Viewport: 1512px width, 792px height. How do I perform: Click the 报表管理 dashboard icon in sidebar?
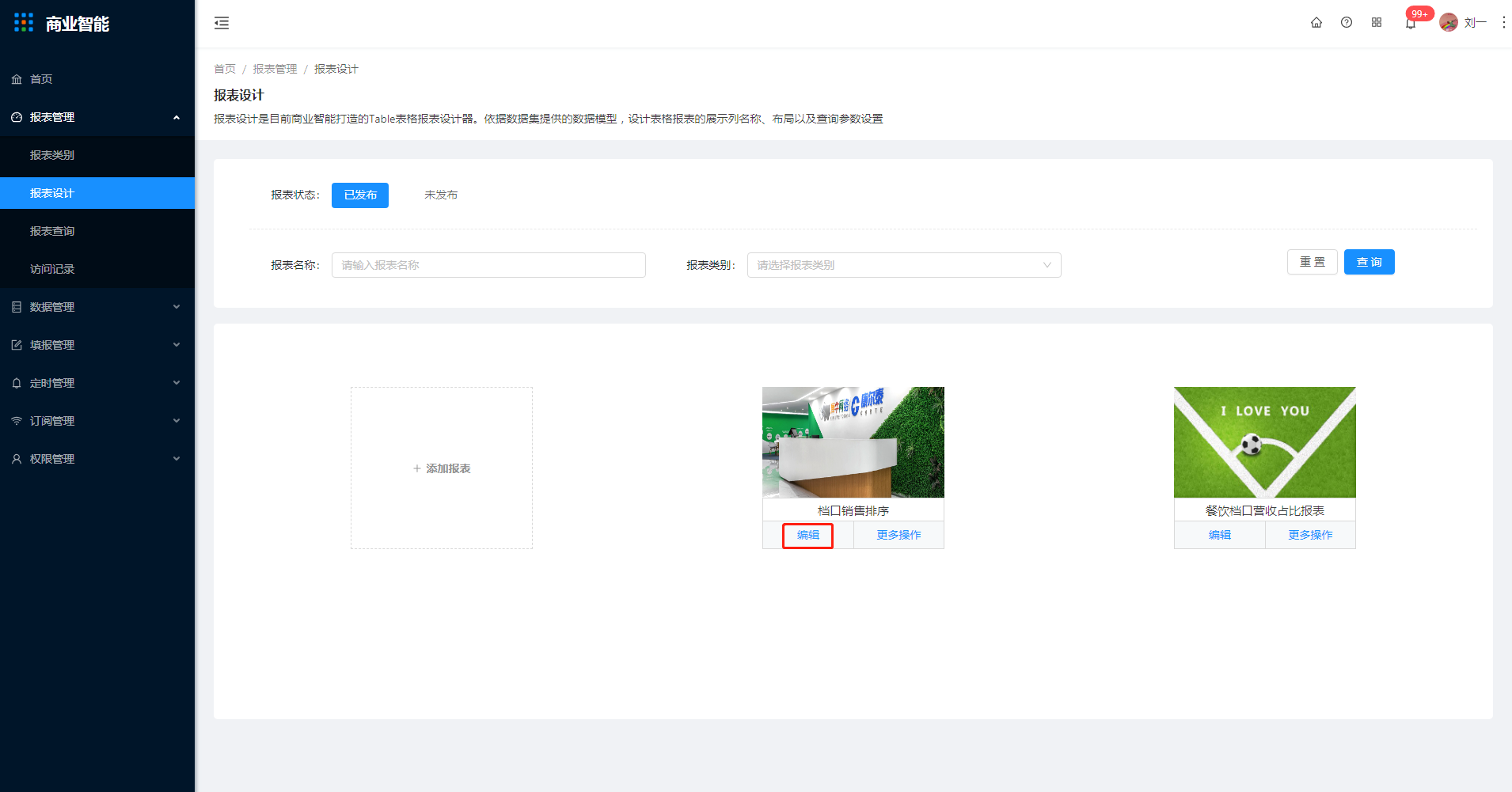[17, 117]
